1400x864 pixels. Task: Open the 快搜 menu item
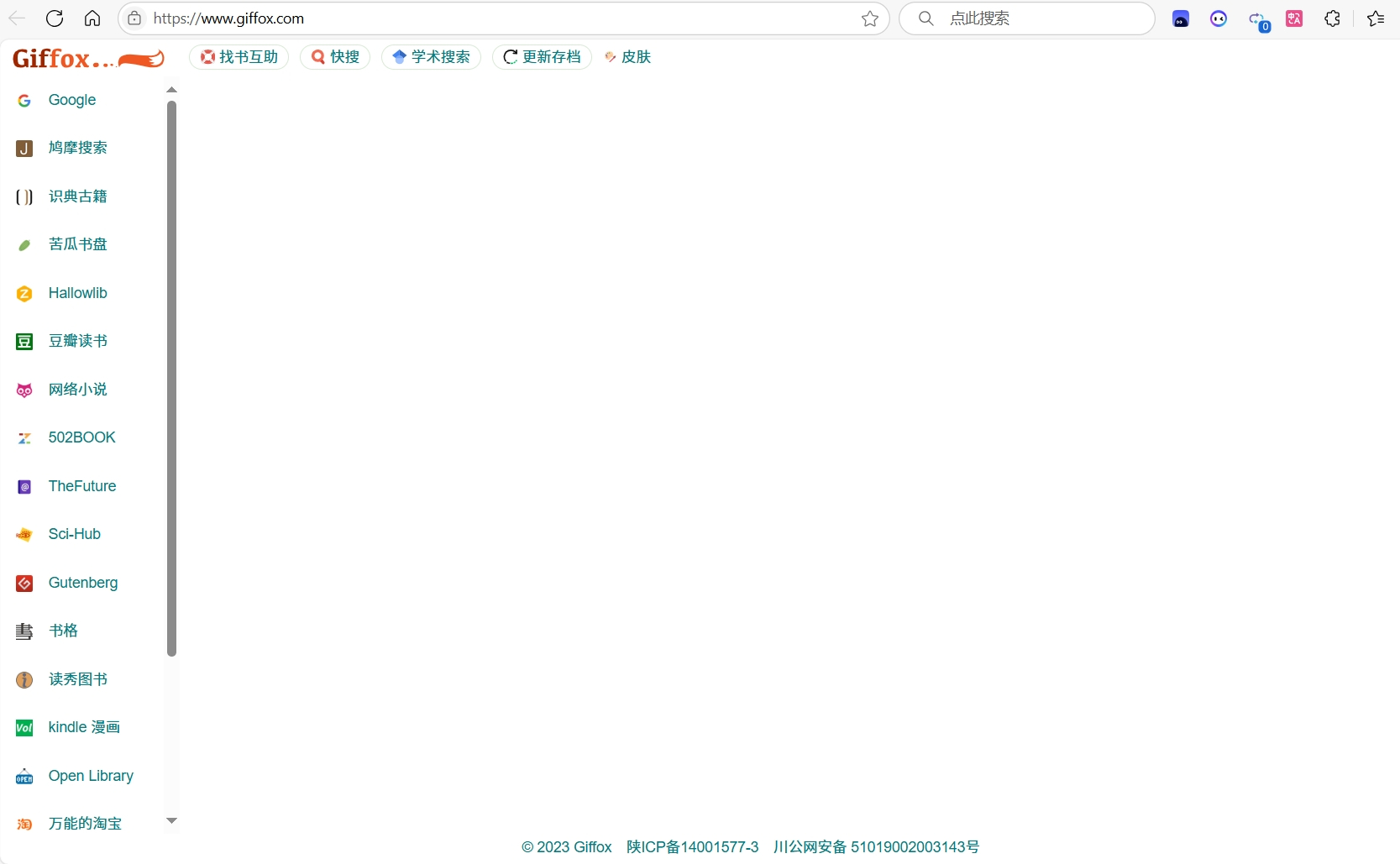click(x=335, y=57)
